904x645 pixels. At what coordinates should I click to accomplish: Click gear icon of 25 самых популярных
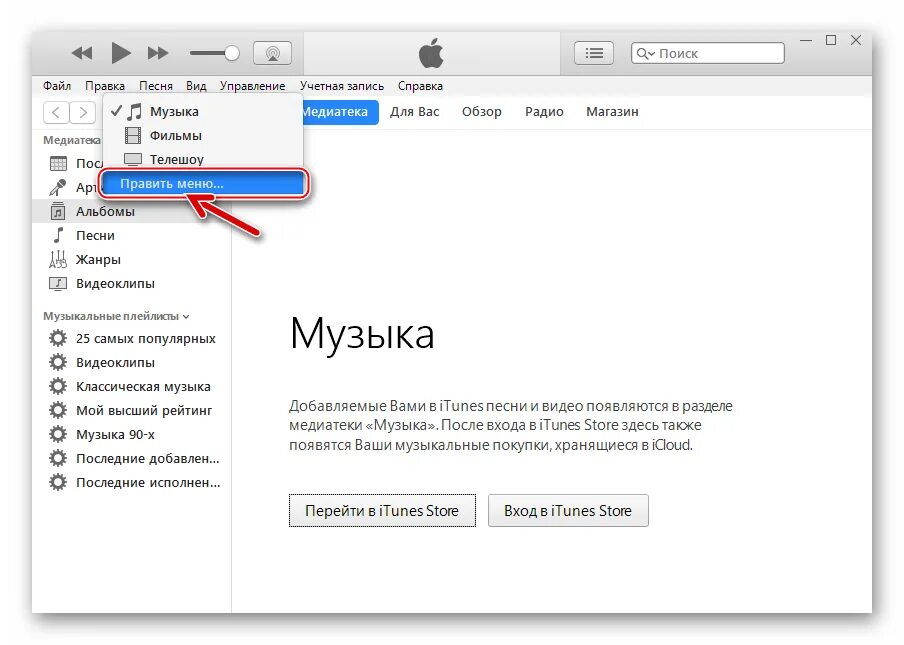pos(58,338)
